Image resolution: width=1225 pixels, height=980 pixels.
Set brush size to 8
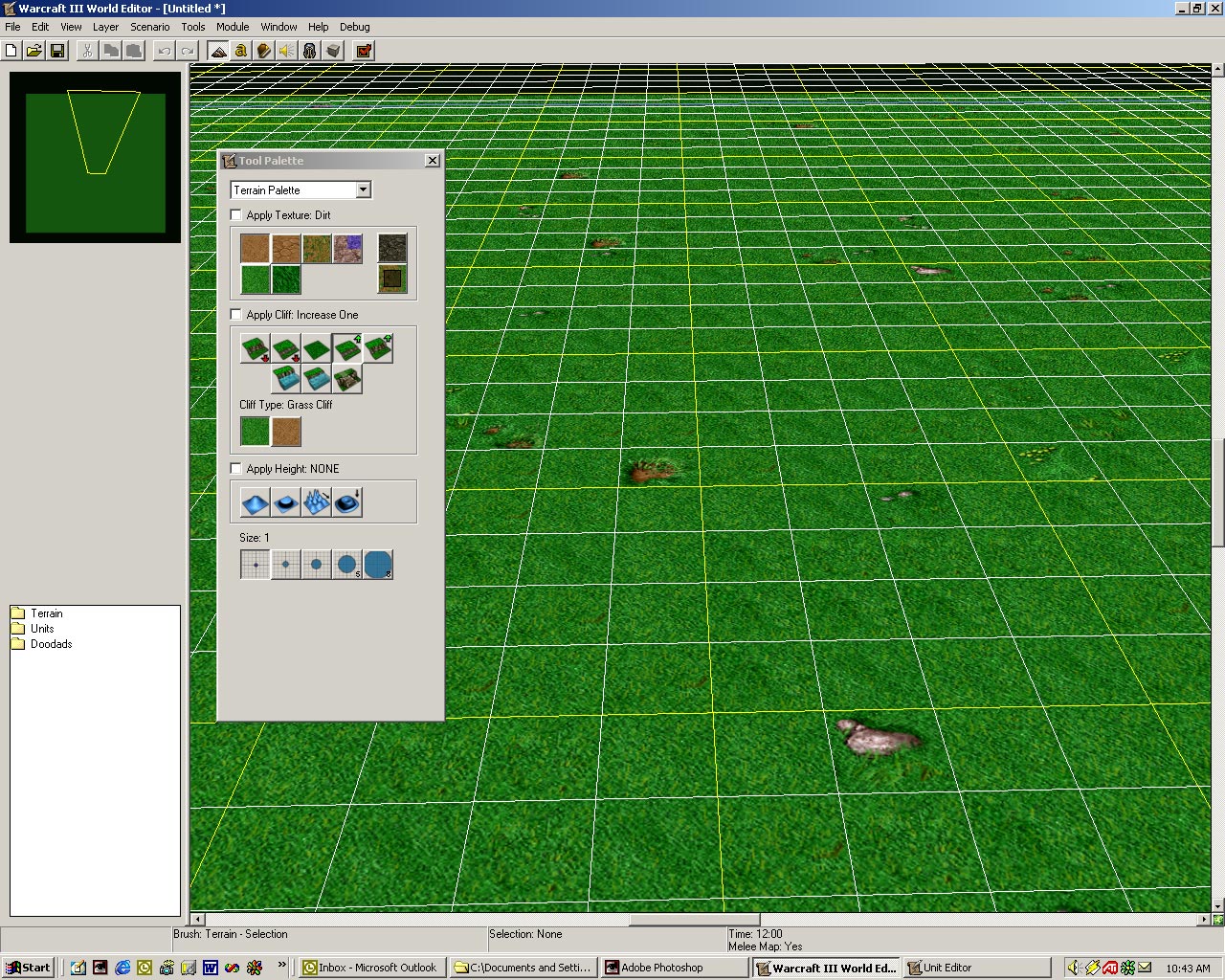(x=378, y=565)
